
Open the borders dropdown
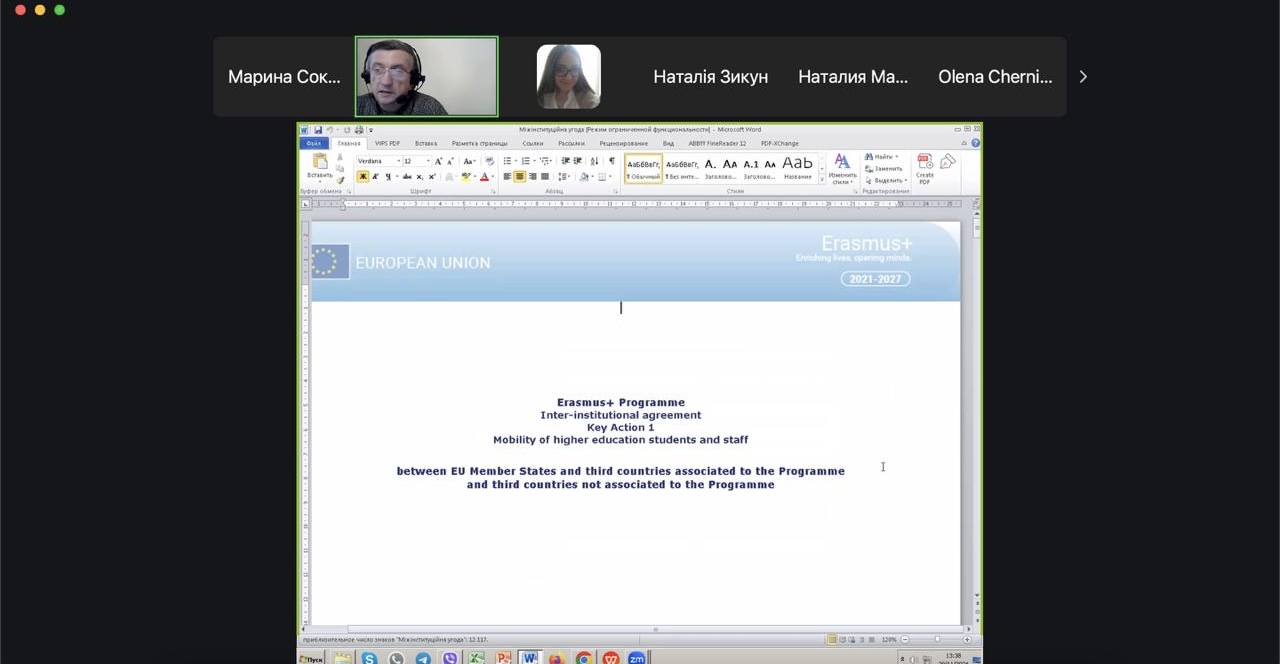pyautogui.click(x=610, y=177)
